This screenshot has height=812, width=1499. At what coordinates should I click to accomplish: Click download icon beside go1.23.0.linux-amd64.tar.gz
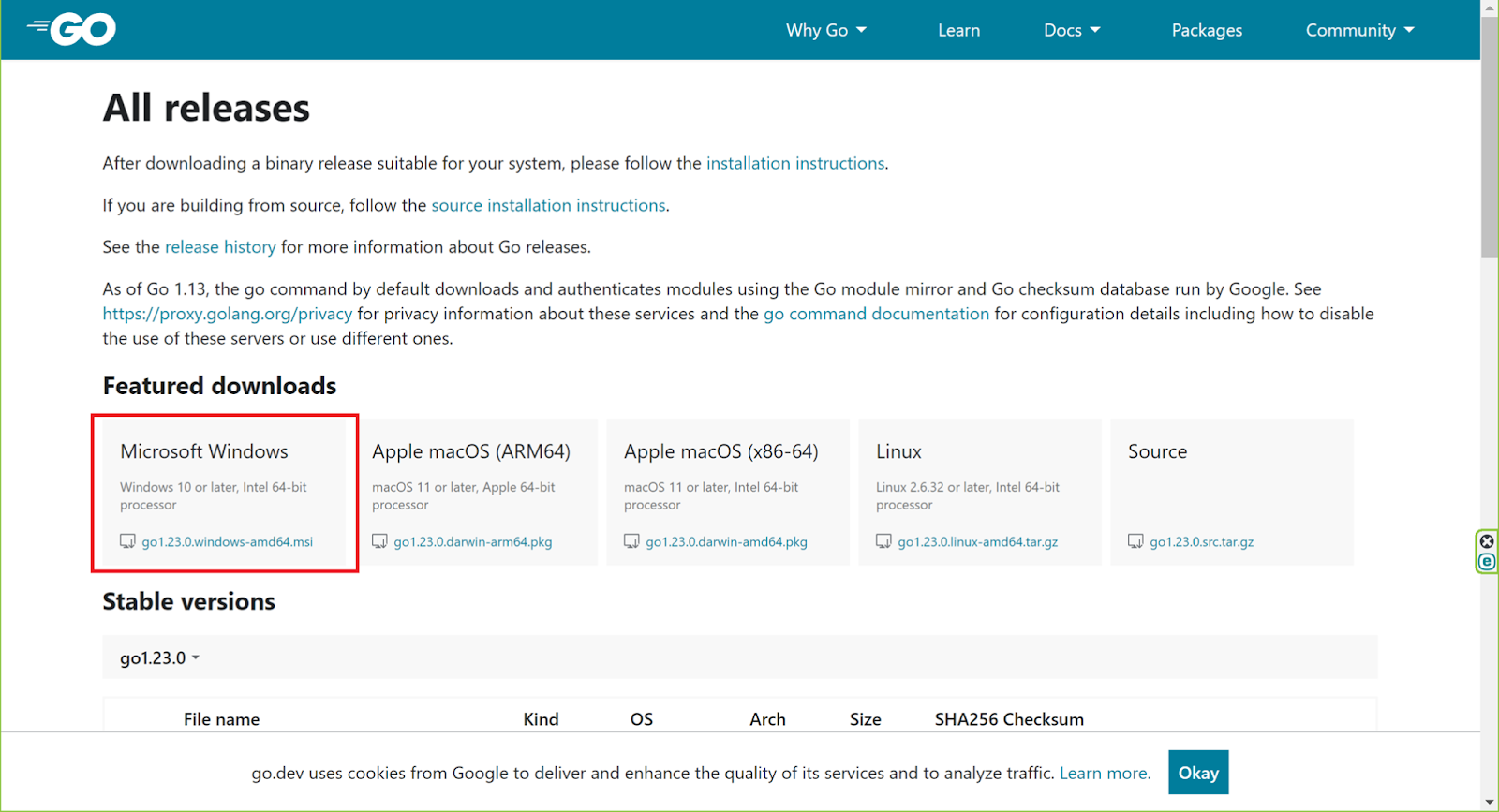[x=883, y=541]
